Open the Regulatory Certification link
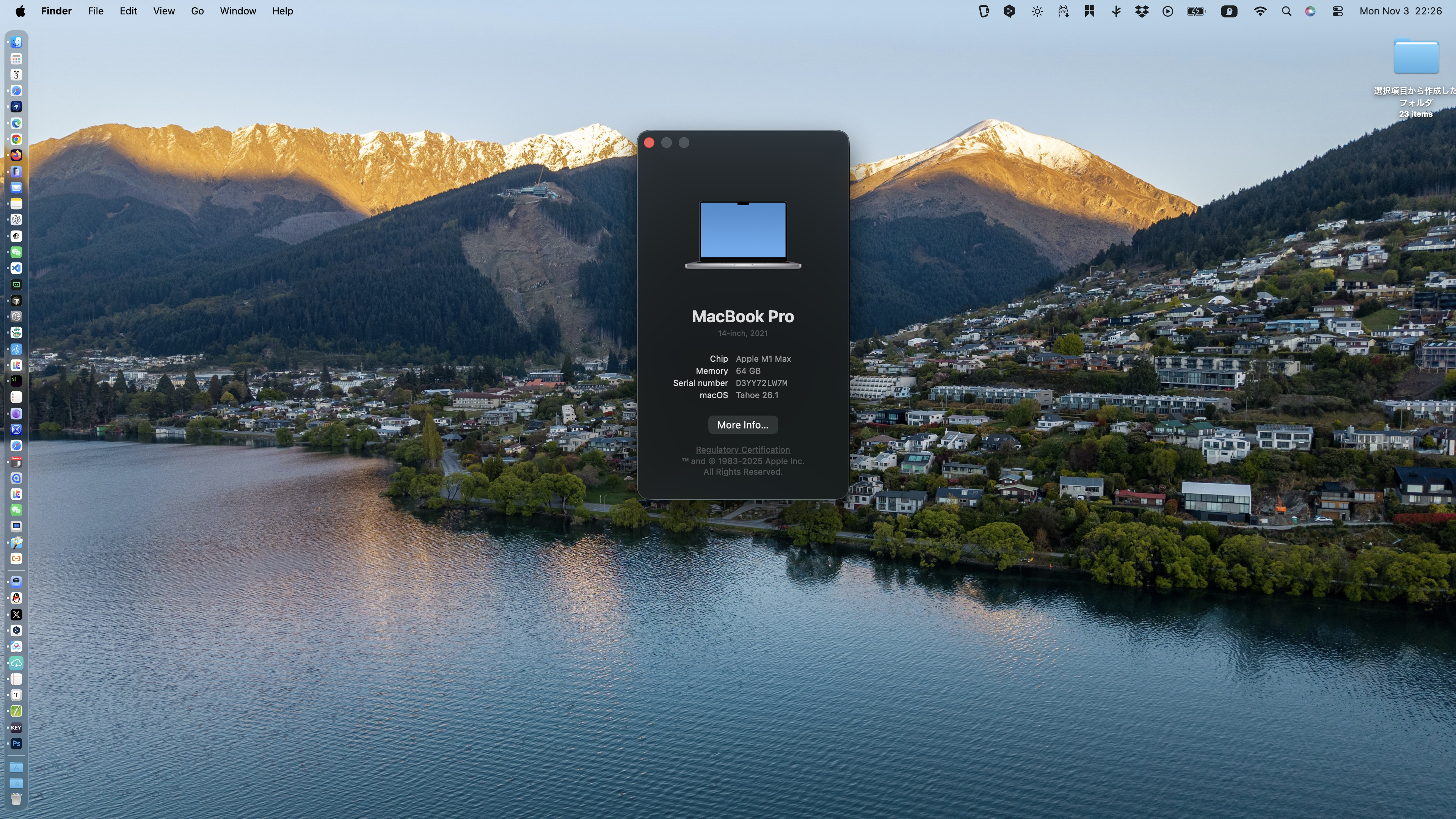Viewport: 1456px width, 819px height. click(742, 450)
